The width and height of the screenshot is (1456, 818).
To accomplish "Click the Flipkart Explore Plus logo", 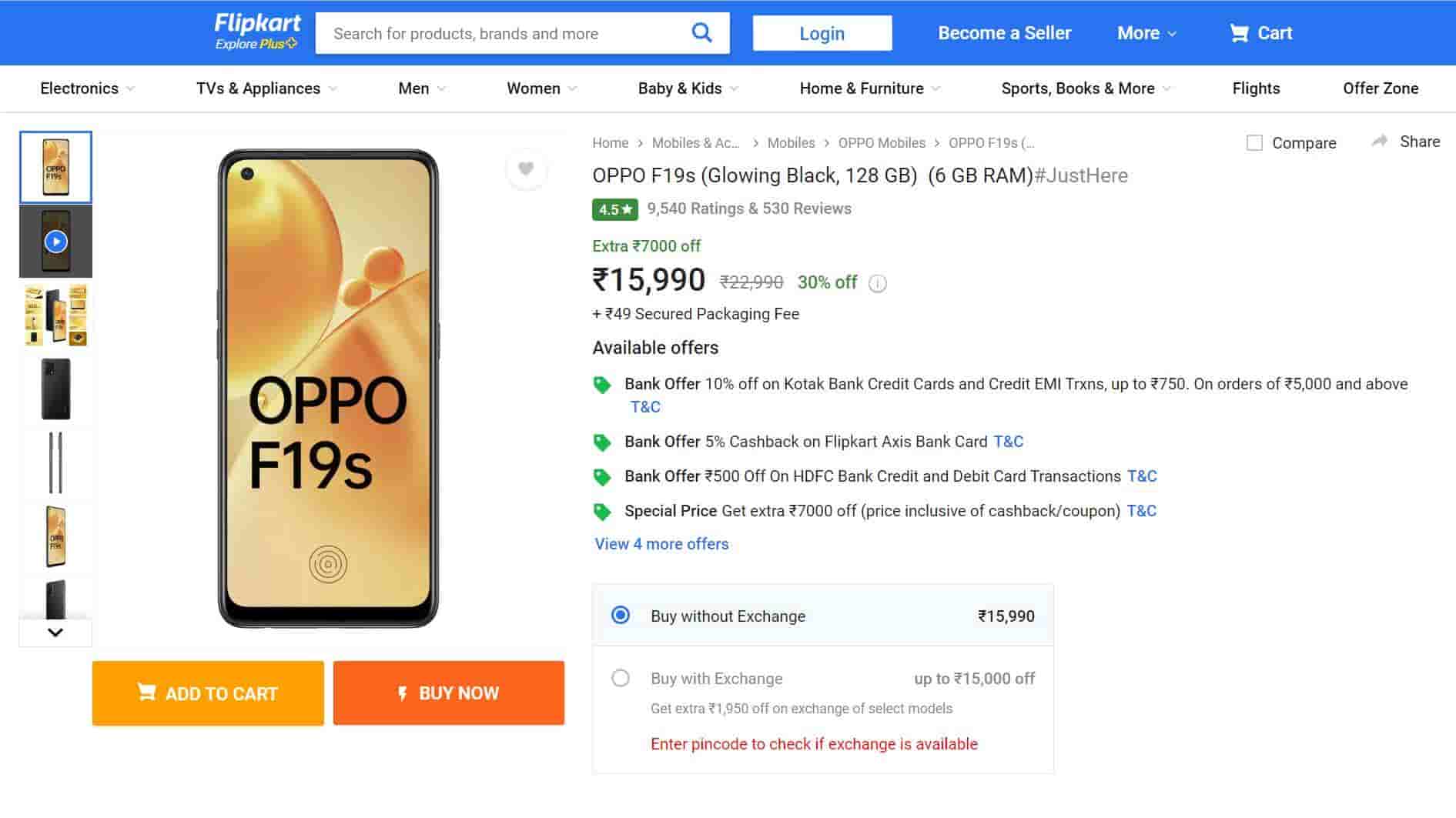I will pyautogui.click(x=257, y=32).
